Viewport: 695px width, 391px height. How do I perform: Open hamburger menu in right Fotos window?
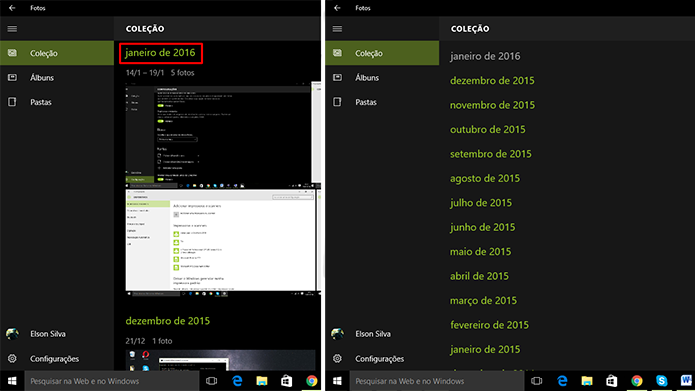tap(337, 29)
